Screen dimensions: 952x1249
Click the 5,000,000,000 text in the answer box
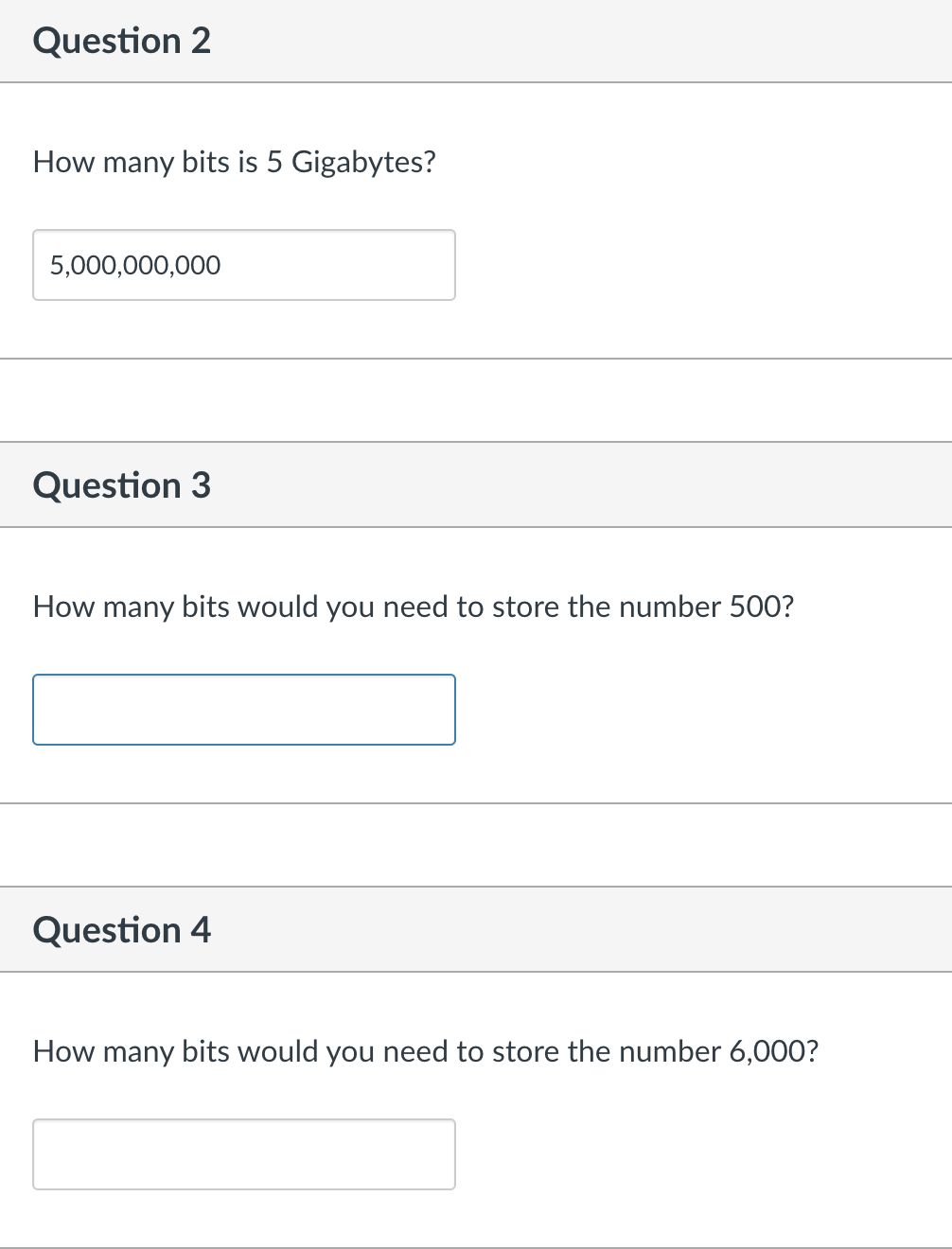point(135,265)
